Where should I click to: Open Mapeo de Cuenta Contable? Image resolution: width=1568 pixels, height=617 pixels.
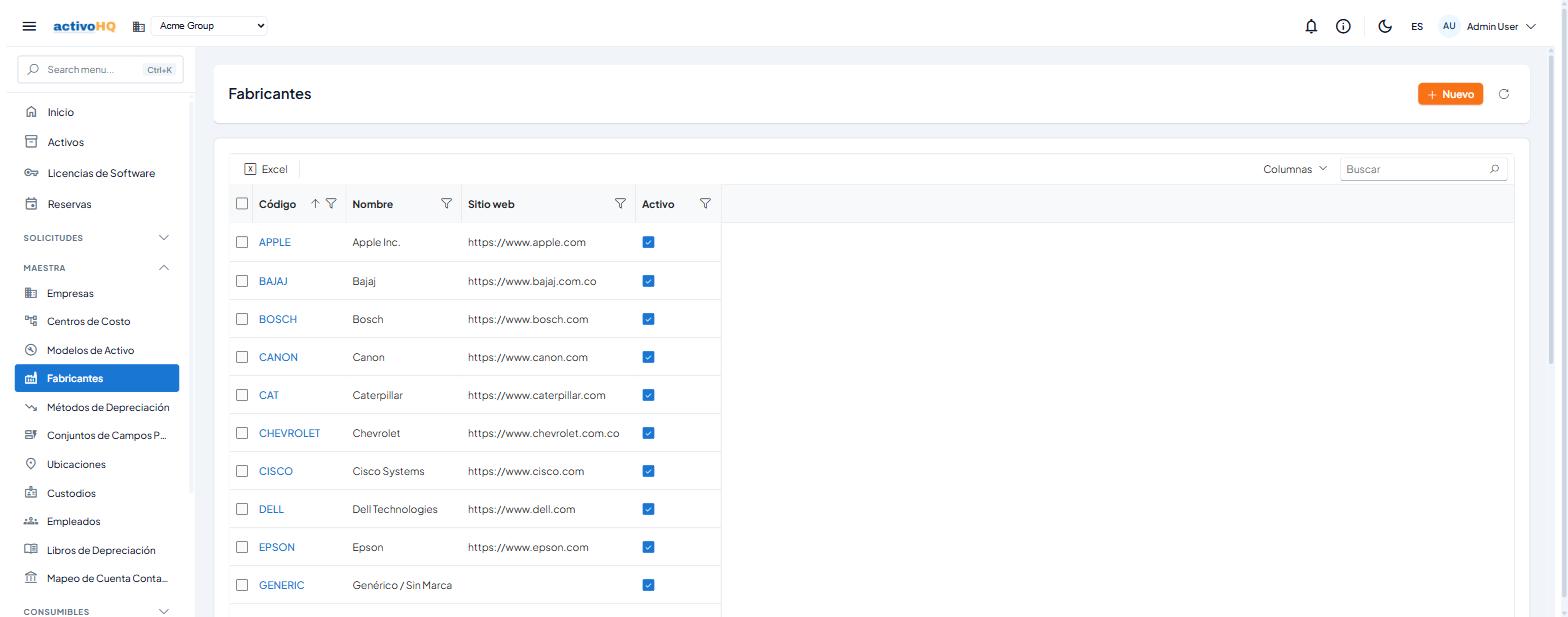pos(97,578)
